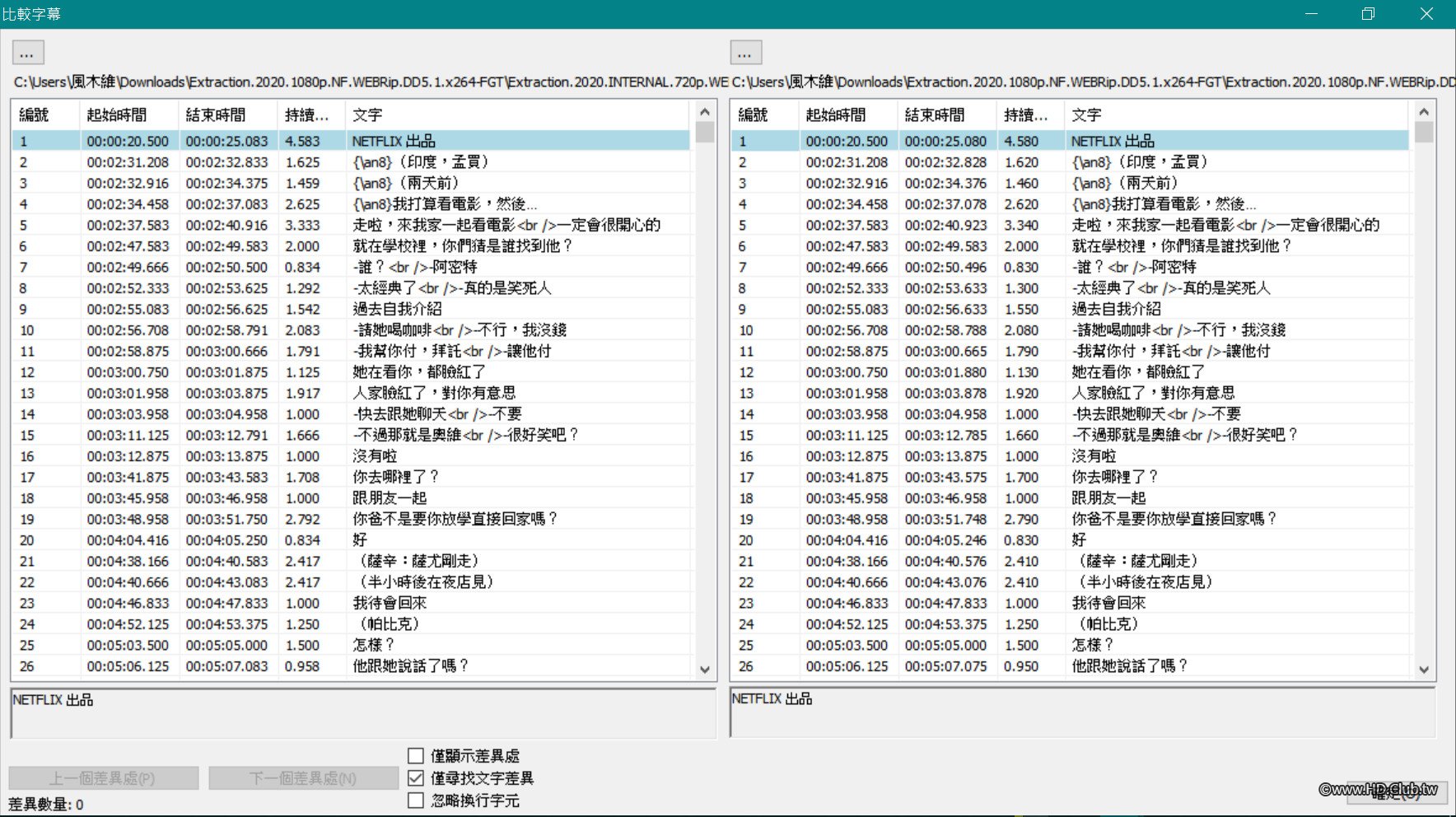Click the left subtitle text preview box
The image size is (1456, 817).
(x=363, y=713)
